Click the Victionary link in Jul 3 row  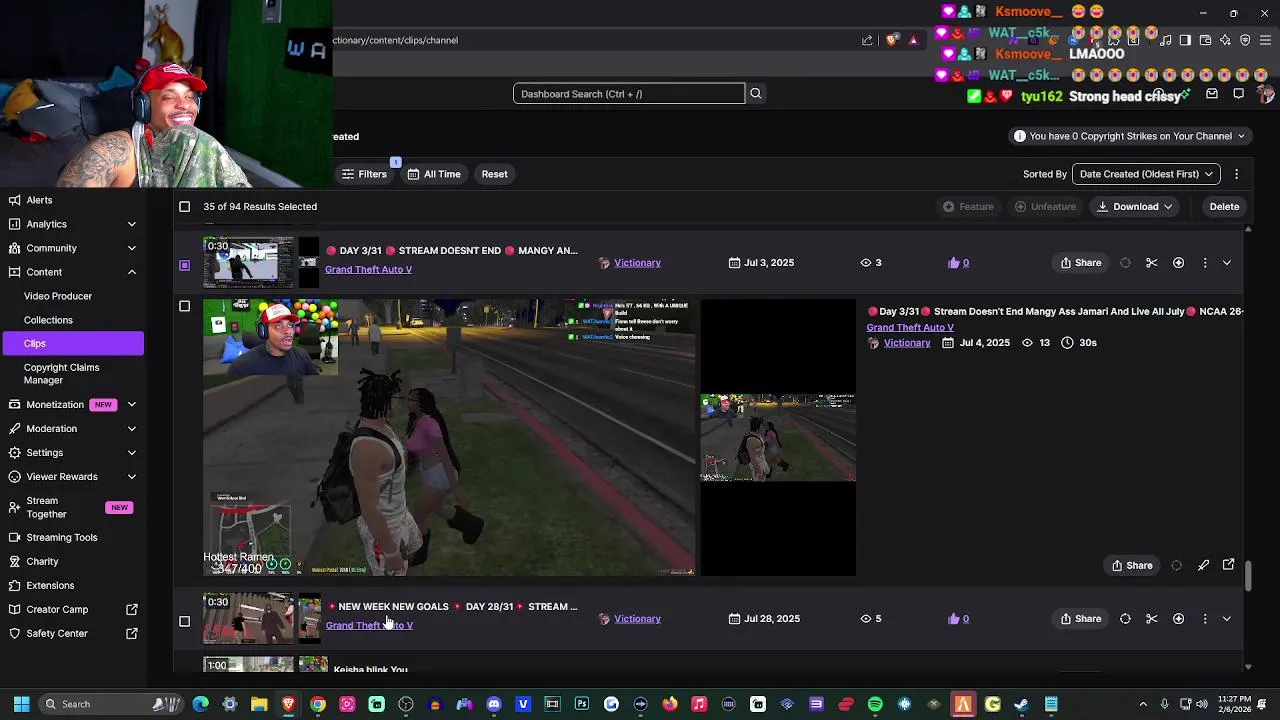tap(637, 263)
